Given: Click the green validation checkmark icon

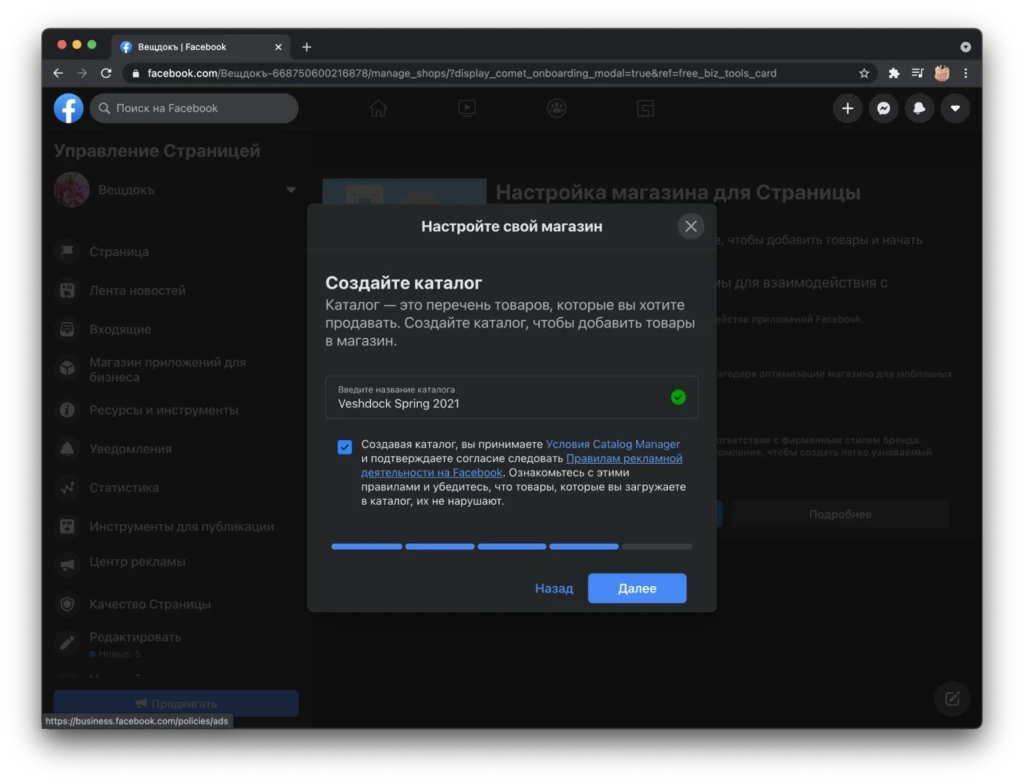Looking at the screenshot, I should click(x=679, y=397).
